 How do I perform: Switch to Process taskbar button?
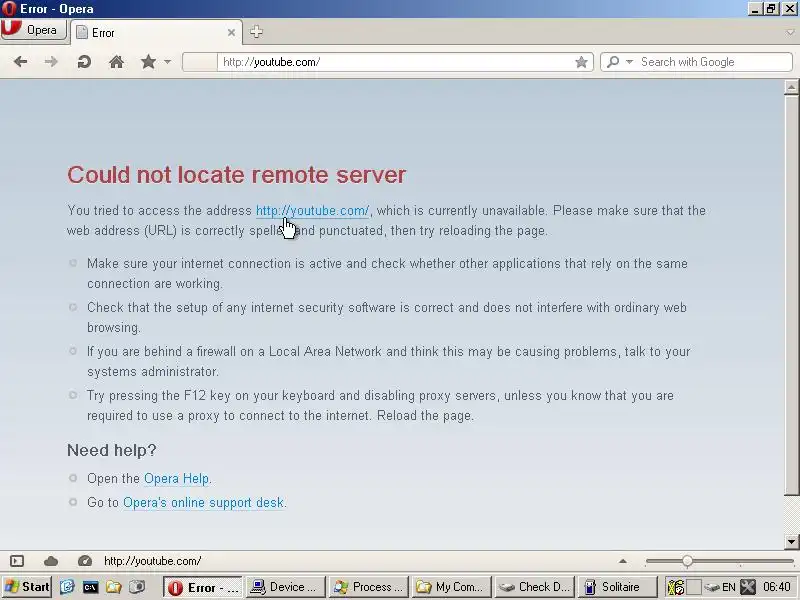[x=368, y=587]
